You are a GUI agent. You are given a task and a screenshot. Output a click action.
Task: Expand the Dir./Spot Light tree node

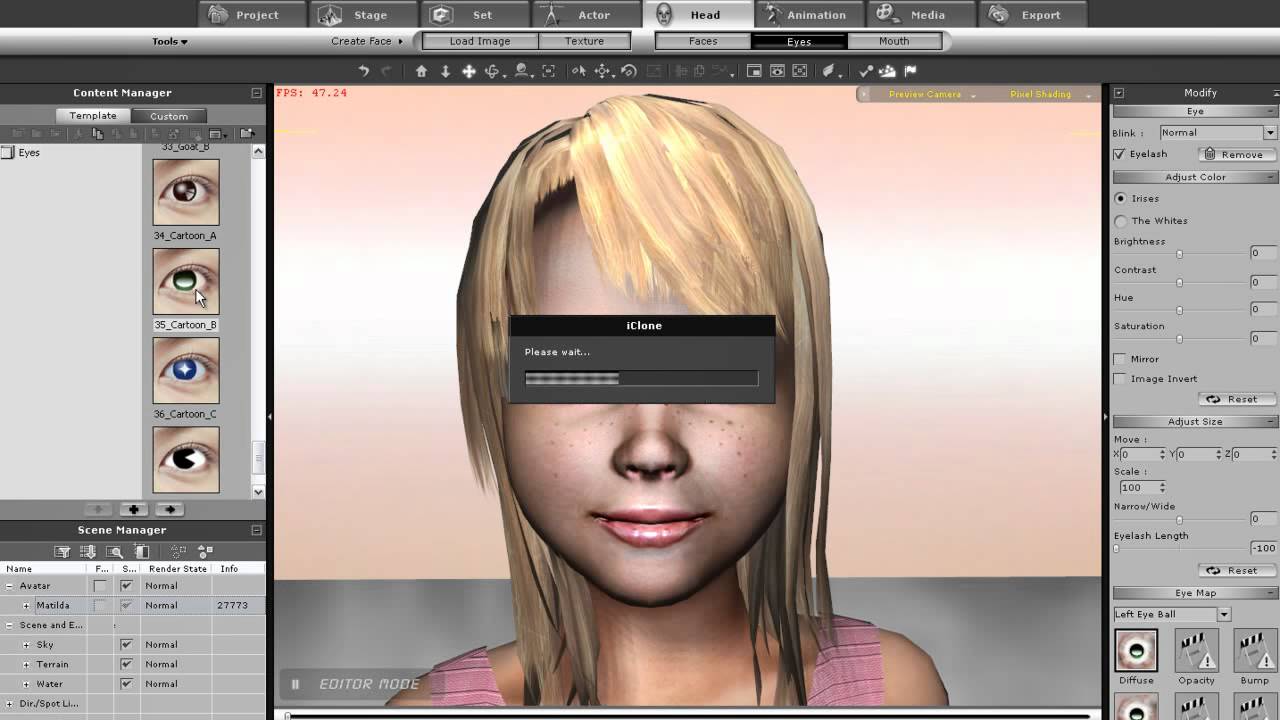click(10, 704)
